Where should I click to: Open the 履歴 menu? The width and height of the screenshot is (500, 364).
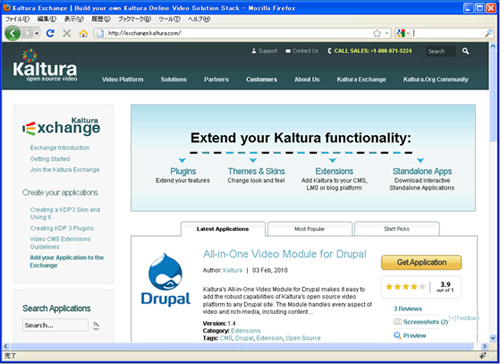[x=101, y=19]
